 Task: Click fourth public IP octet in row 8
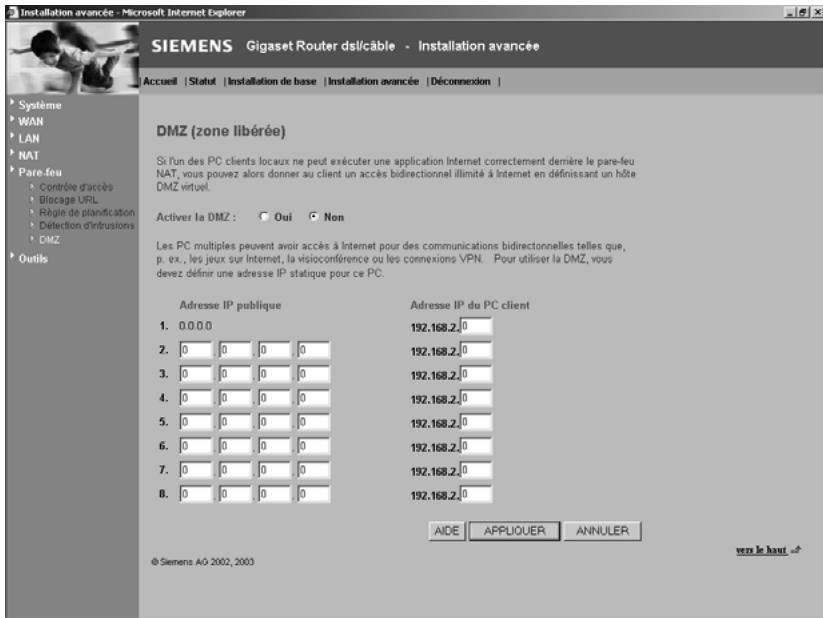pyautogui.click(x=314, y=494)
